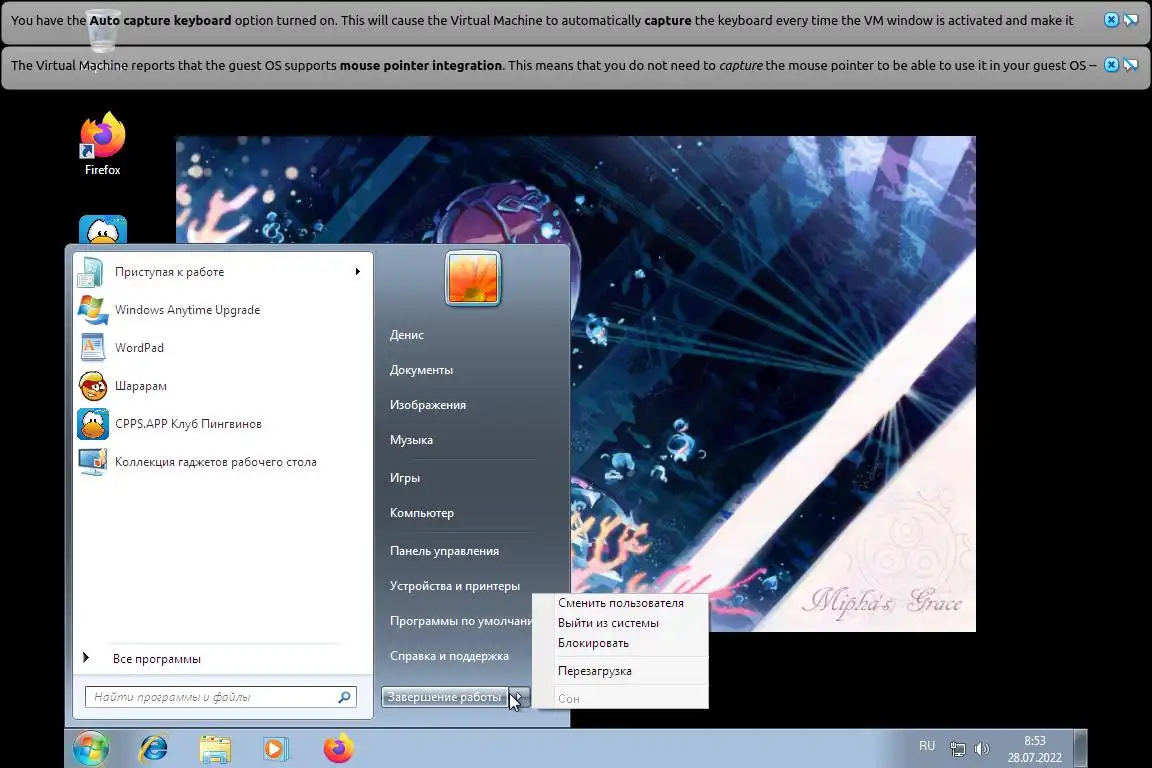This screenshot has width=1152, height=768.
Task: Open Изображения from Start menu
Action: [x=428, y=405]
